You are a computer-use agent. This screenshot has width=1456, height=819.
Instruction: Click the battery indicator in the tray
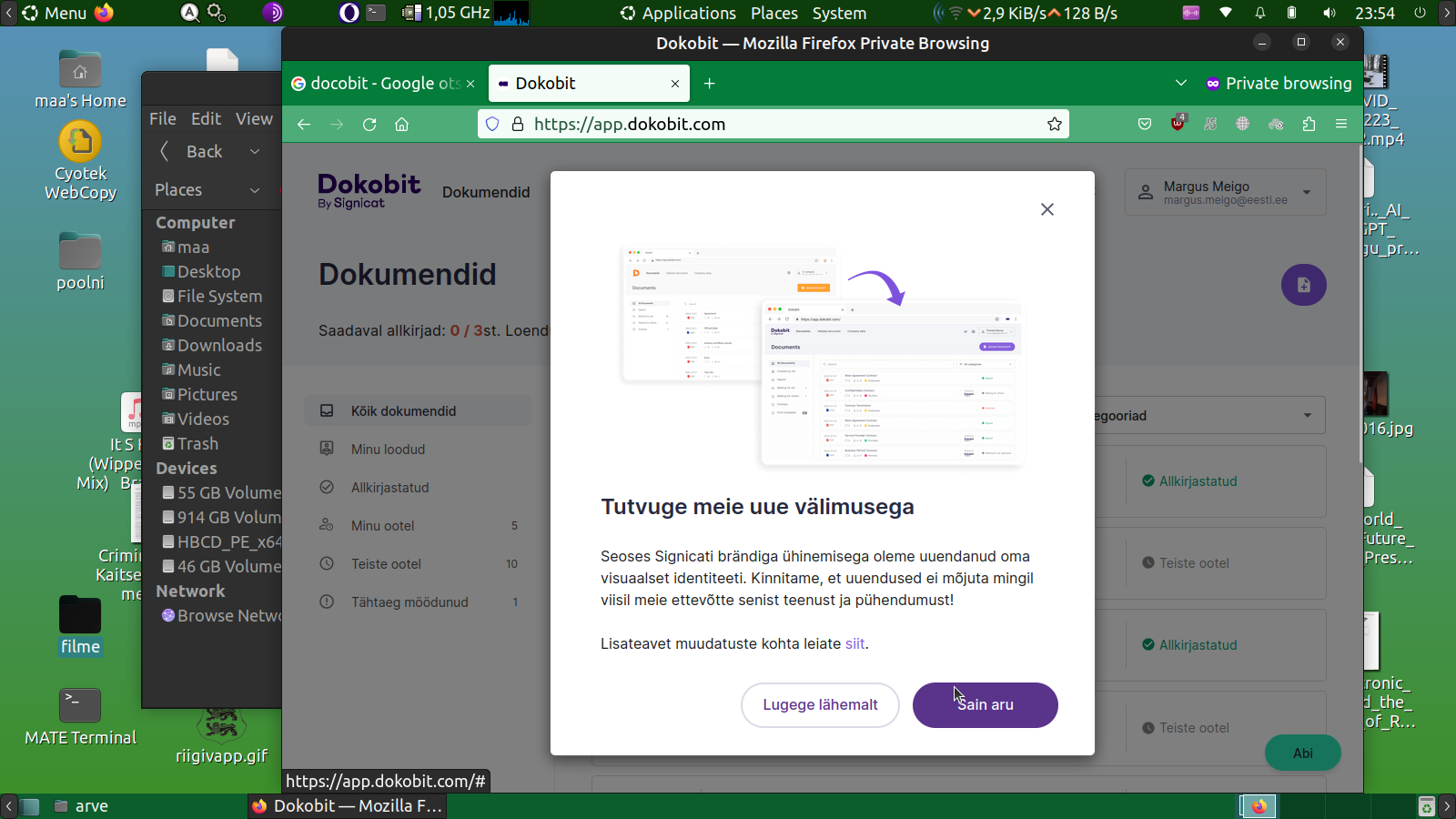(x=1291, y=13)
